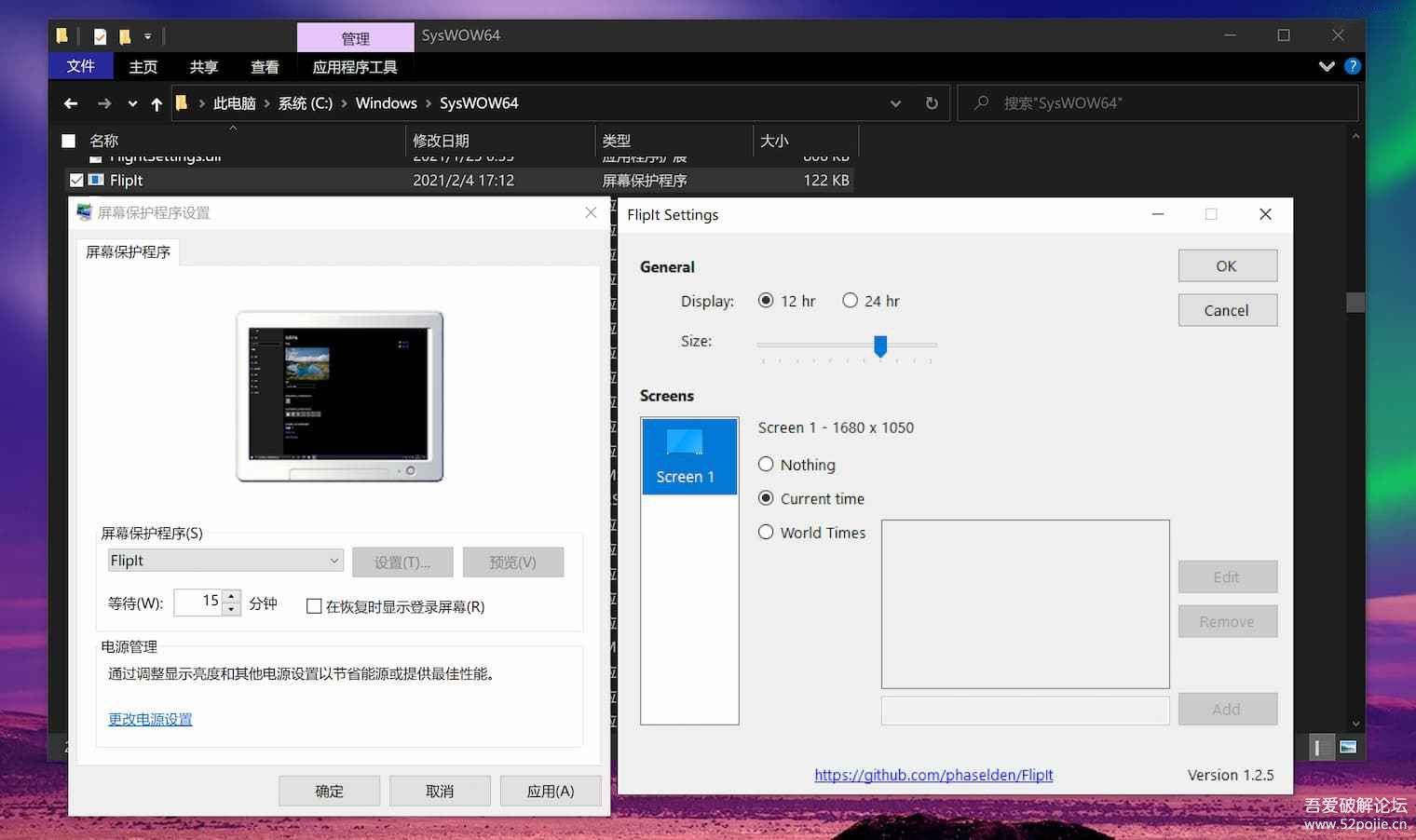Minimize the FlipIt Settings window

(x=1158, y=214)
